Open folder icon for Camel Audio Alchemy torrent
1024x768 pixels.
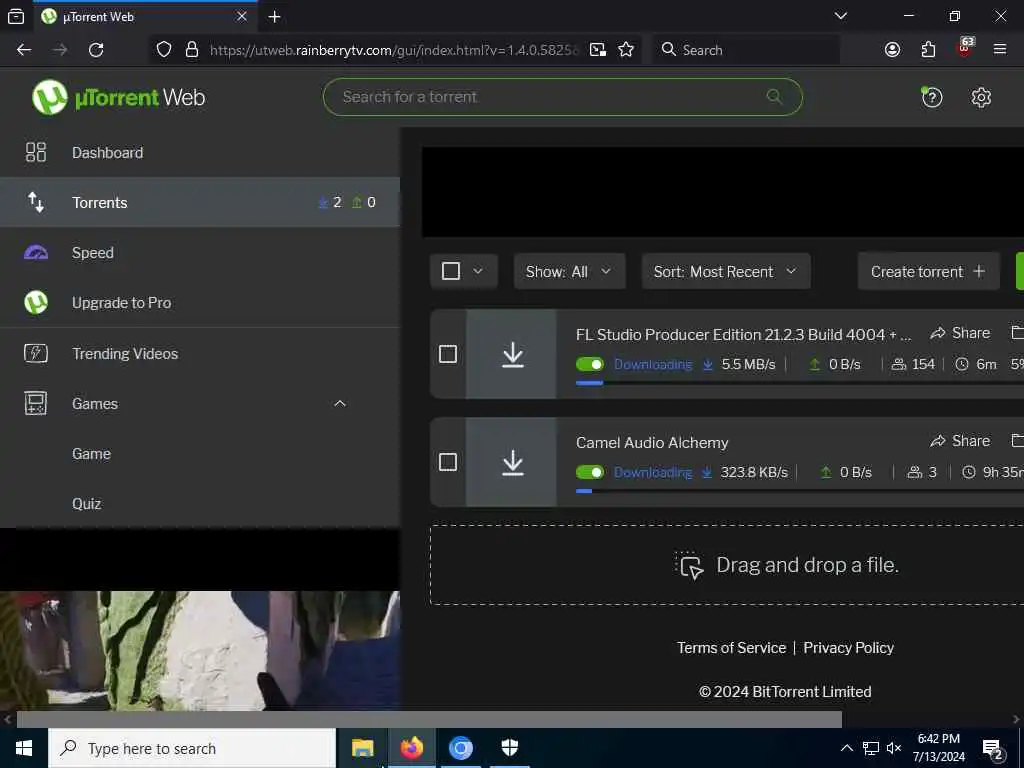tap(1017, 441)
